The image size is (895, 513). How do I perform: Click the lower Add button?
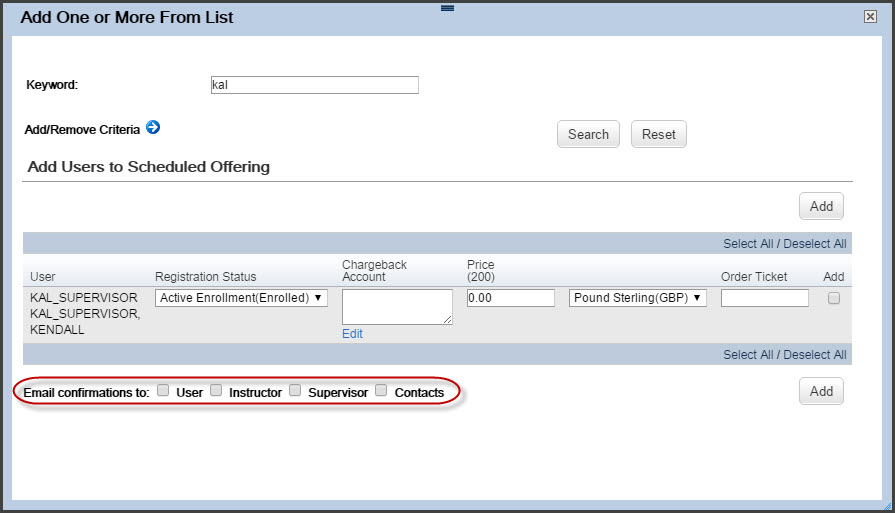tap(821, 391)
